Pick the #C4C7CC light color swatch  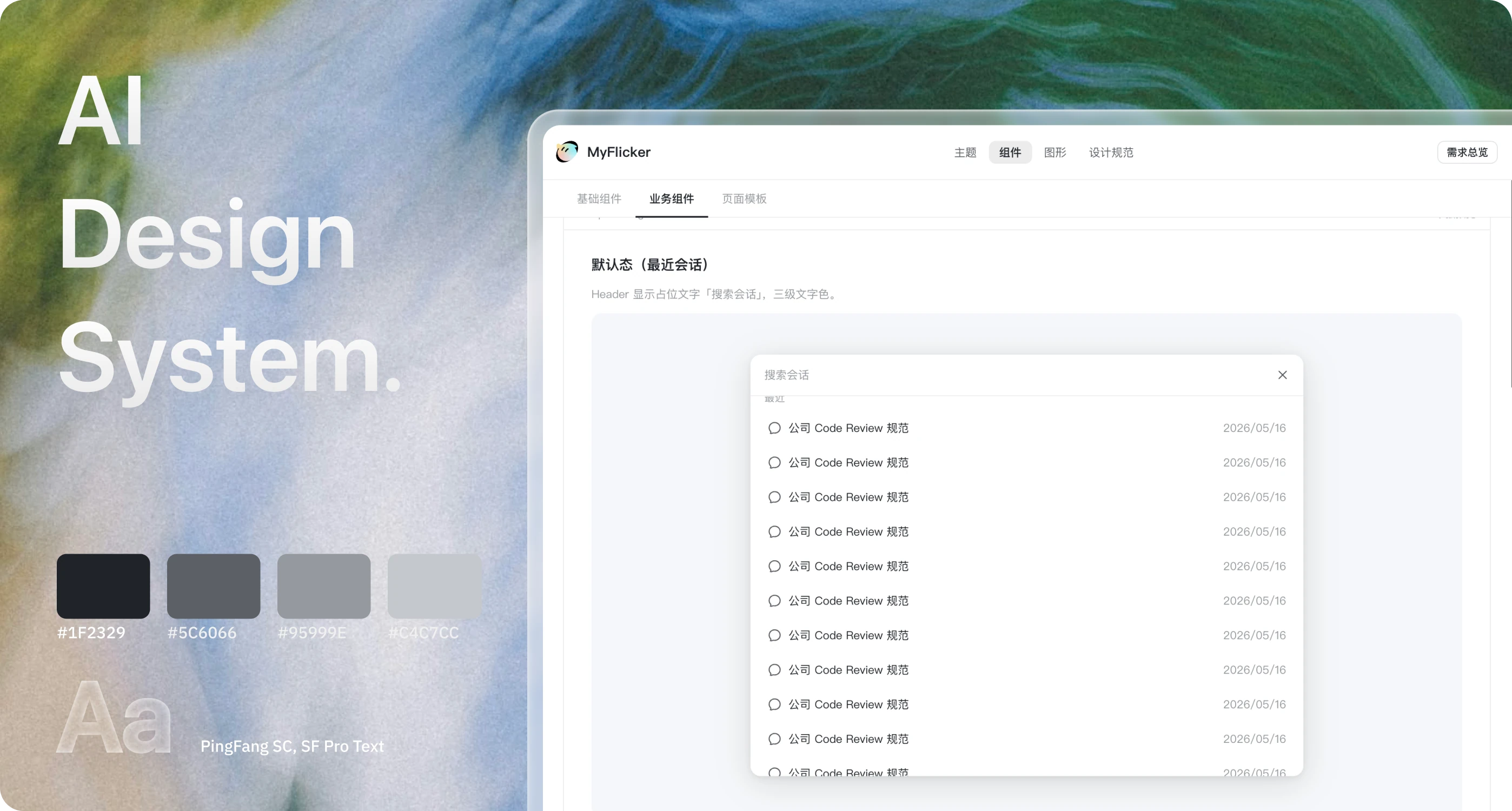coord(434,586)
